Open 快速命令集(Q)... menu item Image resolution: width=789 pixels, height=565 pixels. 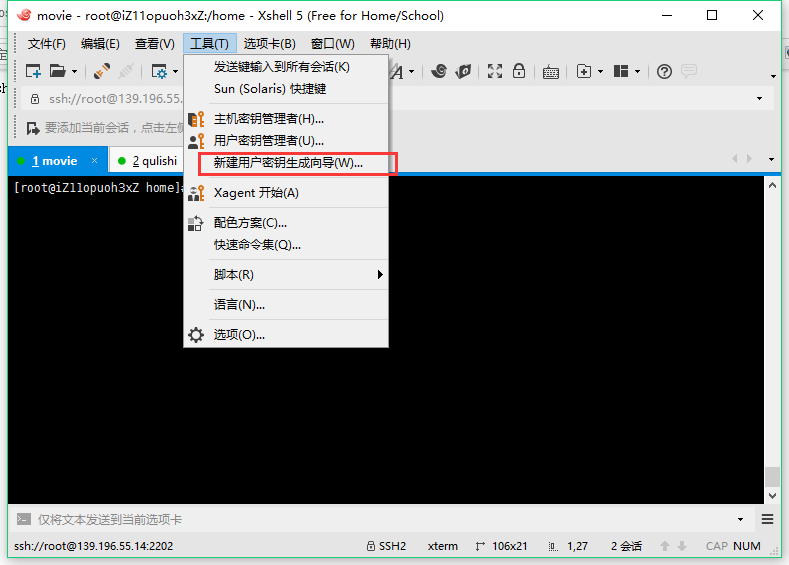pos(286,245)
